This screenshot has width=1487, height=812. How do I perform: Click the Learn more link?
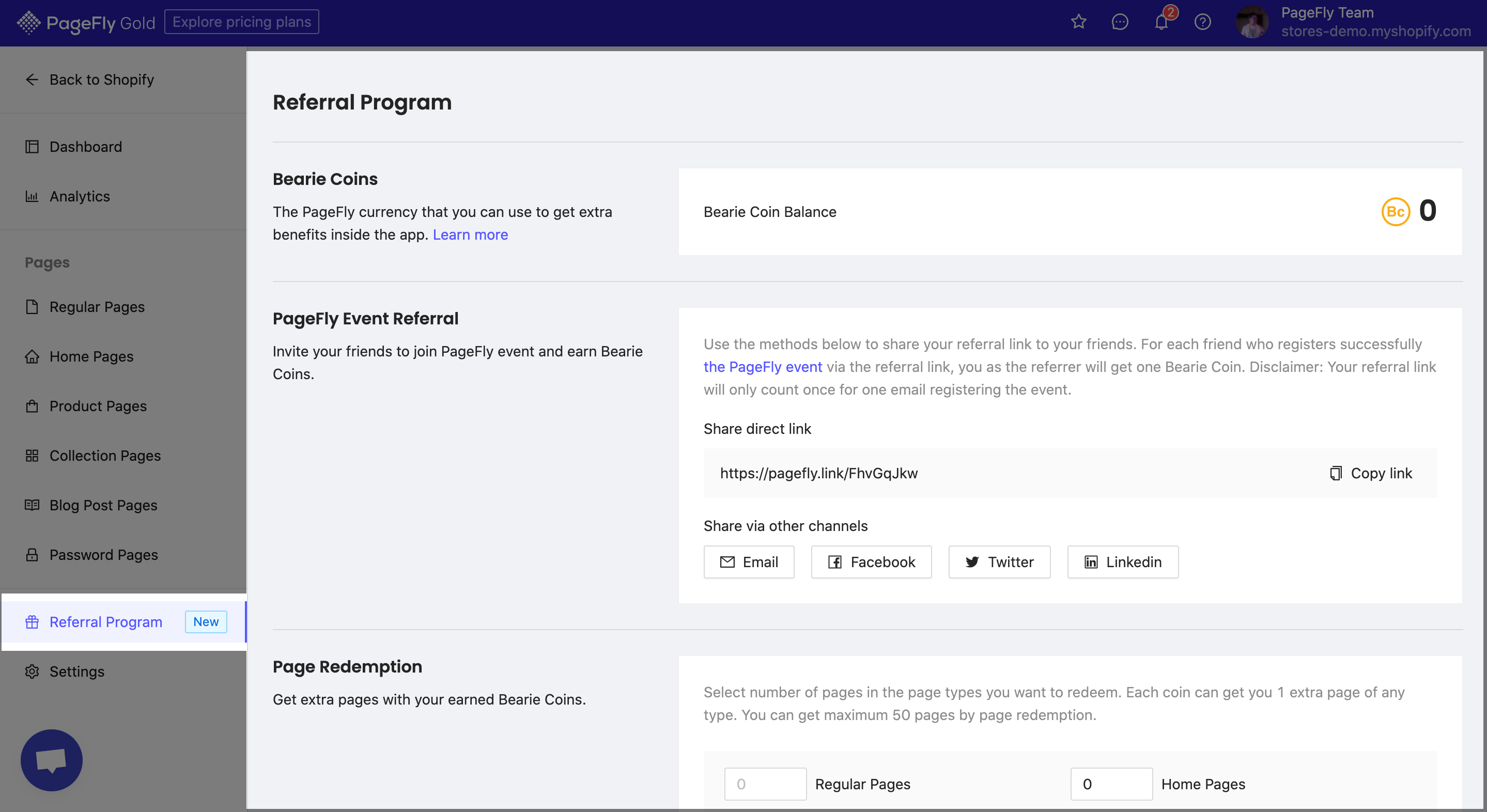tap(471, 235)
